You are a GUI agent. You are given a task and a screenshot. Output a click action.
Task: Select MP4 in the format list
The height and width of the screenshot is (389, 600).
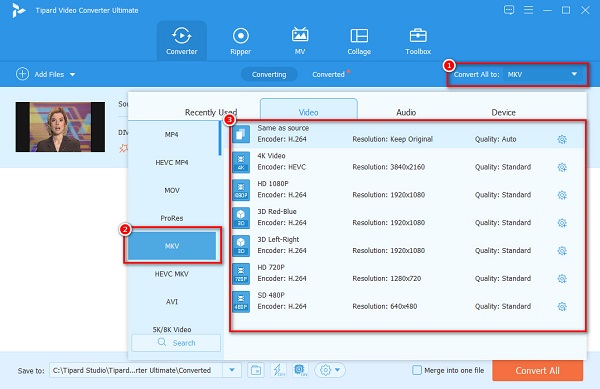[x=171, y=134]
